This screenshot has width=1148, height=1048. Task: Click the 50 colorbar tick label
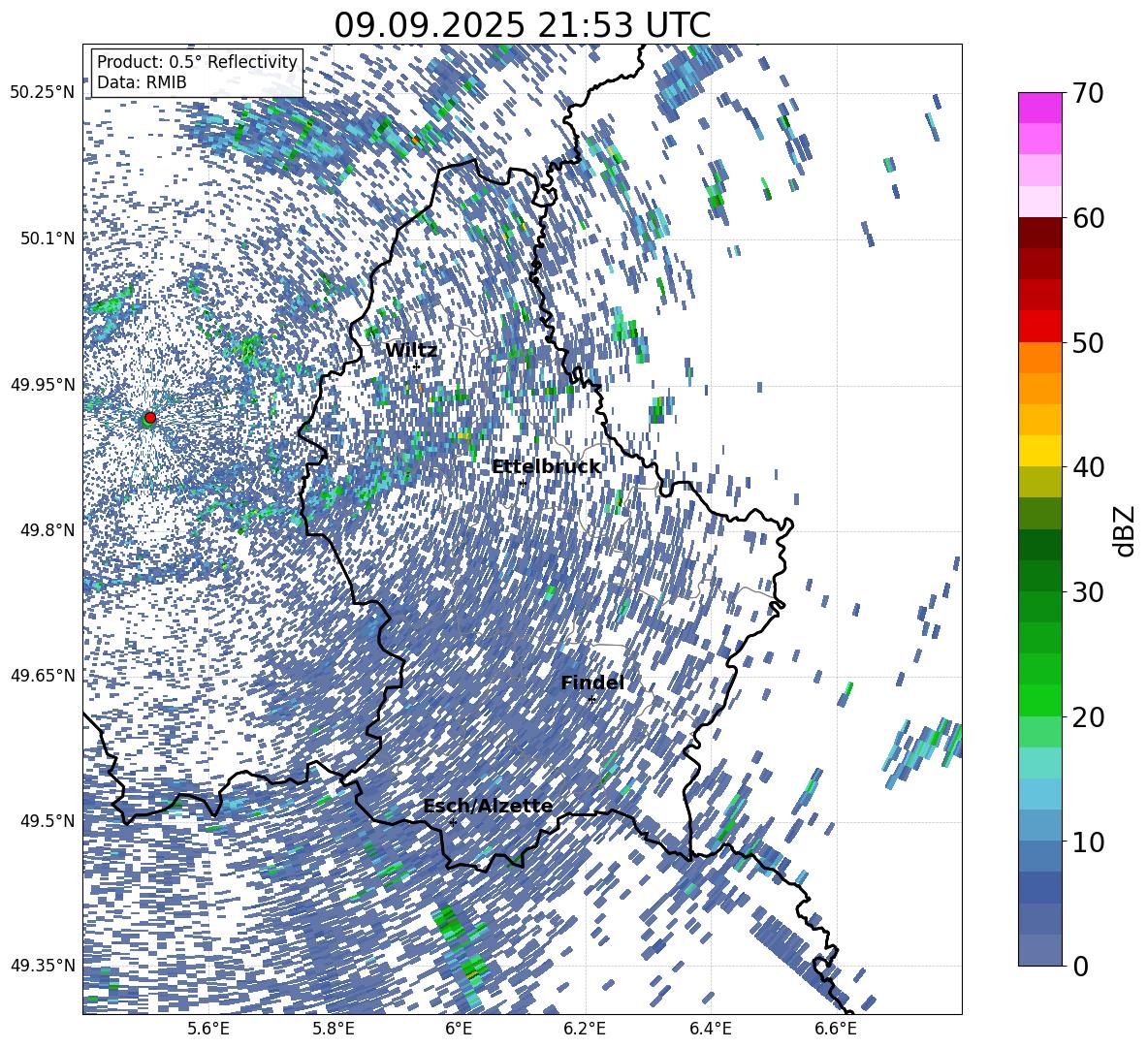pyautogui.click(x=1089, y=342)
